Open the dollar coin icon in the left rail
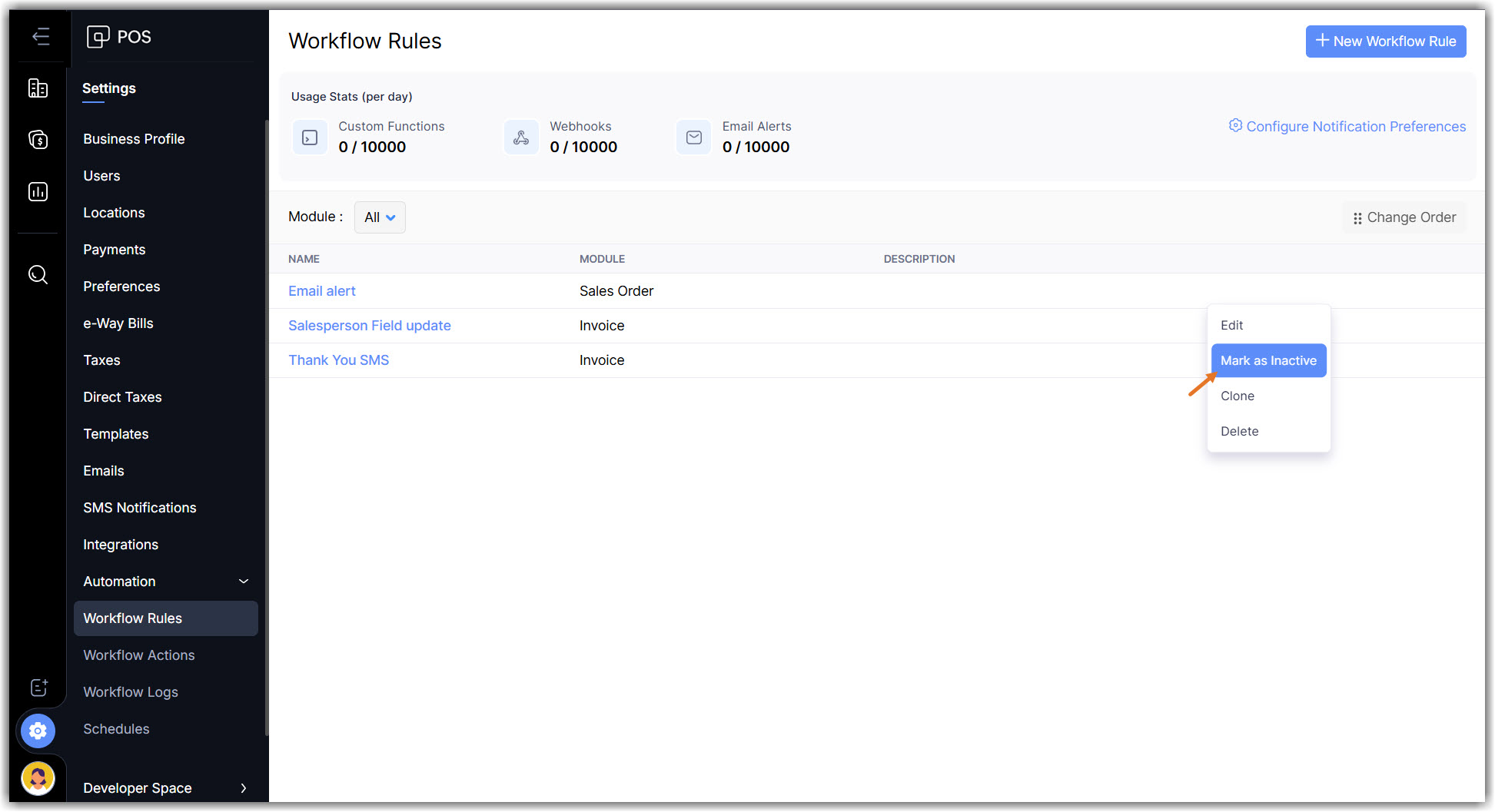The width and height of the screenshot is (1495, 812). tap(38, 140)
